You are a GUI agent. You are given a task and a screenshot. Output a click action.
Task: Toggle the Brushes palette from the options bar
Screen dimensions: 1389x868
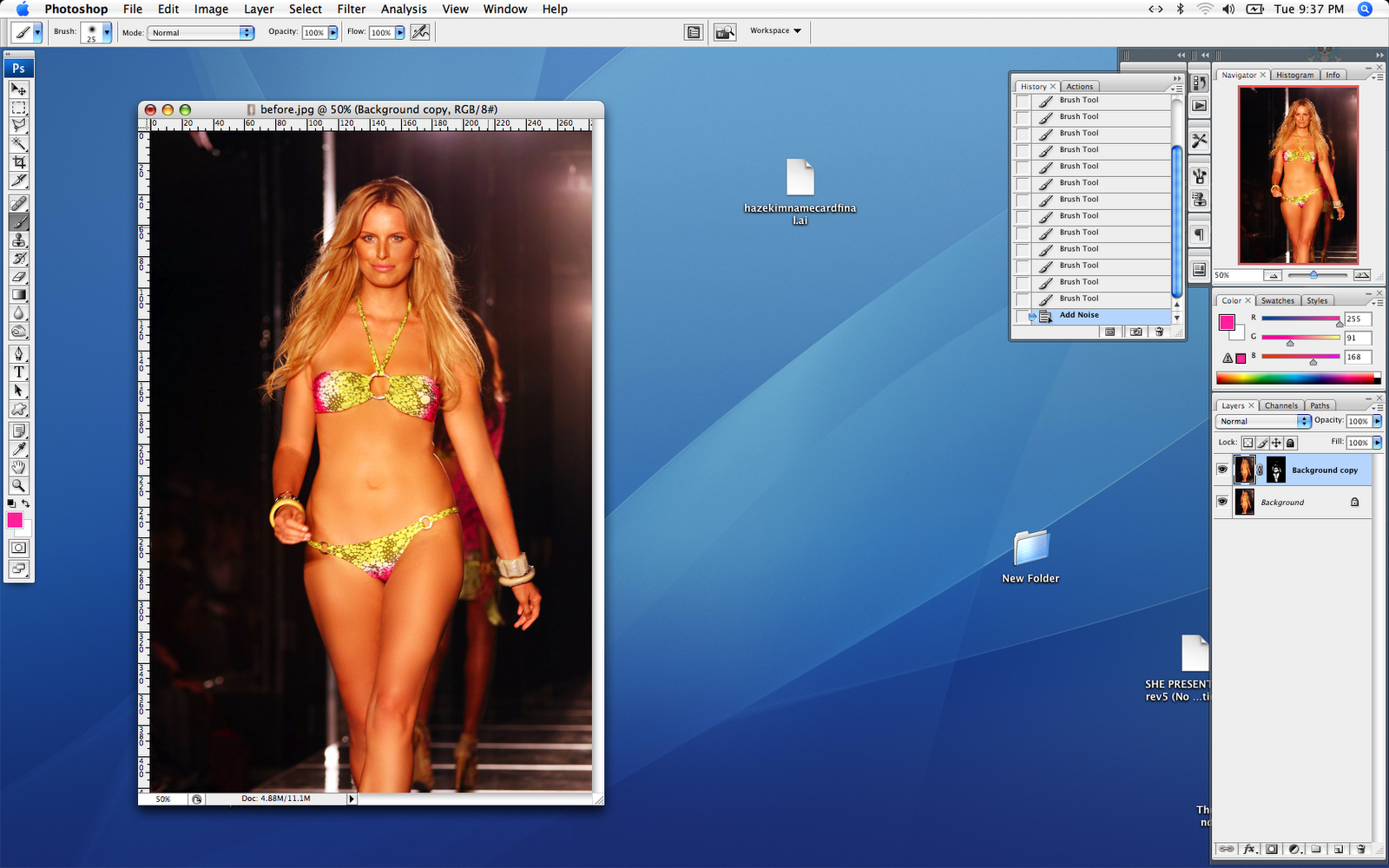(x=694, y=33)
